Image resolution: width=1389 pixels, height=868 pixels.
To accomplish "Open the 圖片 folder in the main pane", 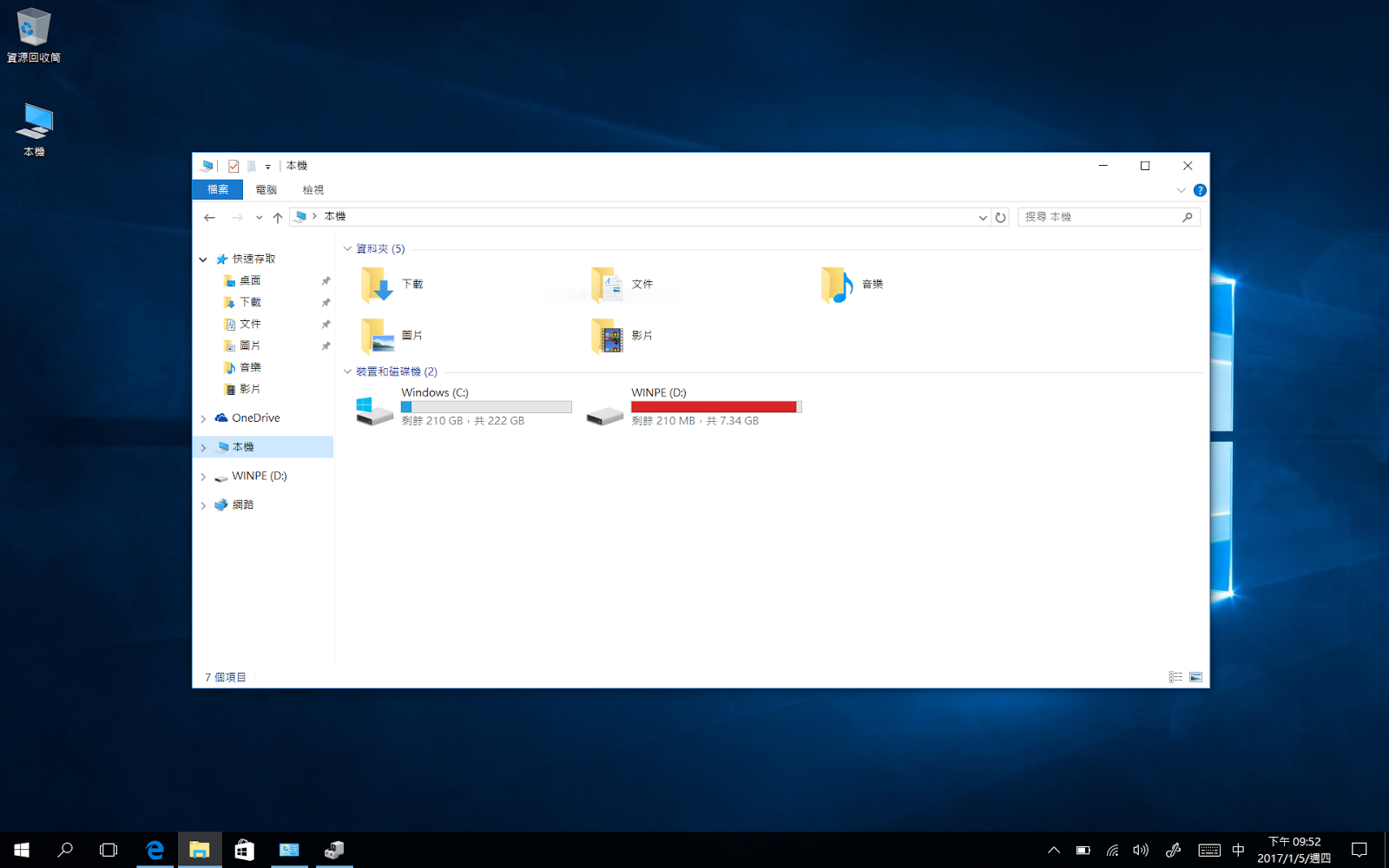I will [x=392, y=336].
